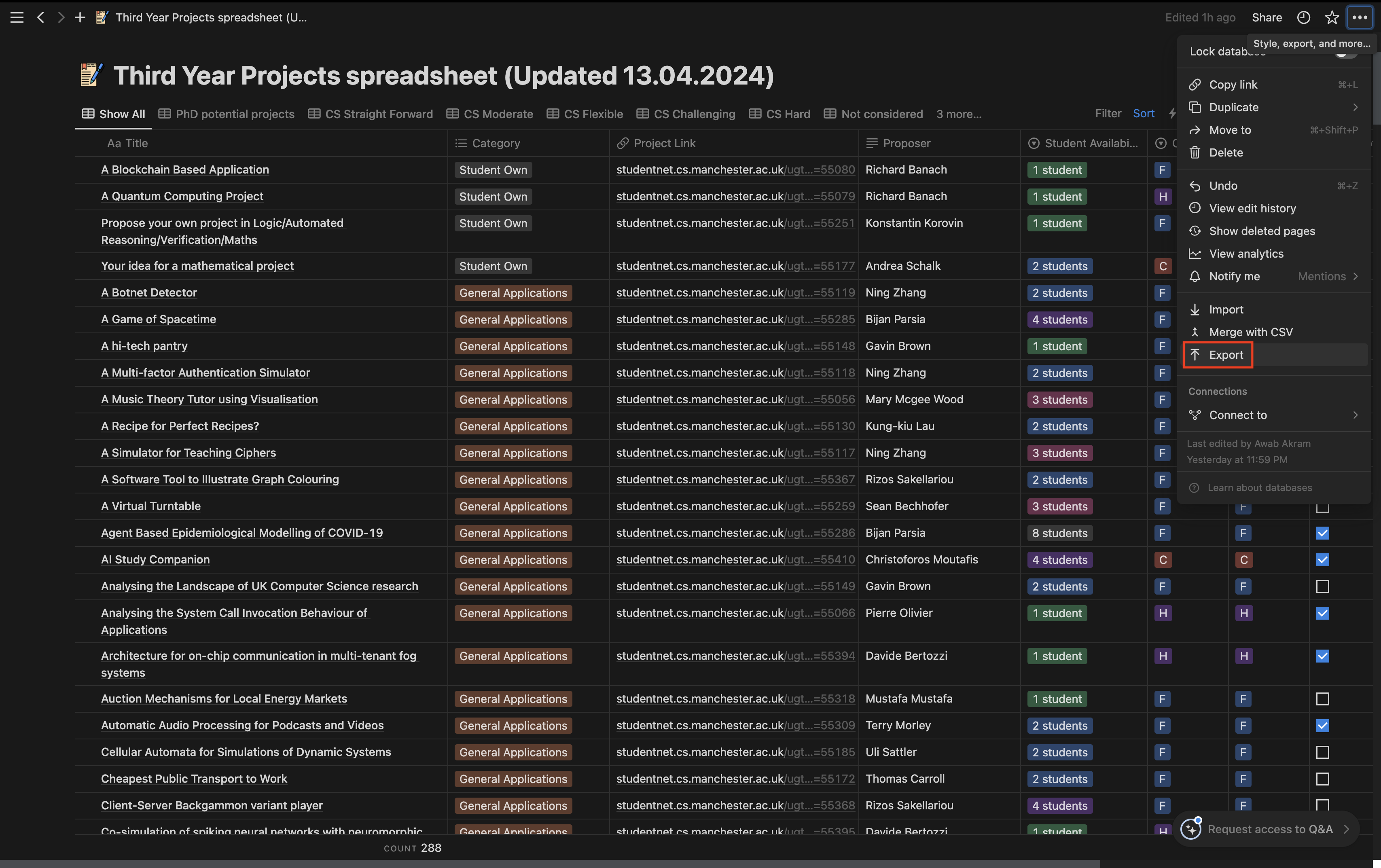This screenshot has height=868, width=1381.
Task: Click the View edit history clock icon
Action: 1195,208
